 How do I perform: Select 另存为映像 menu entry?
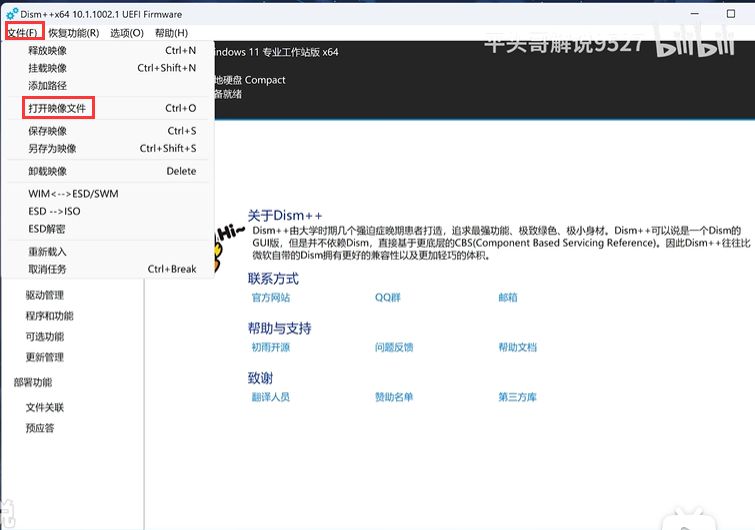[52, 149]
